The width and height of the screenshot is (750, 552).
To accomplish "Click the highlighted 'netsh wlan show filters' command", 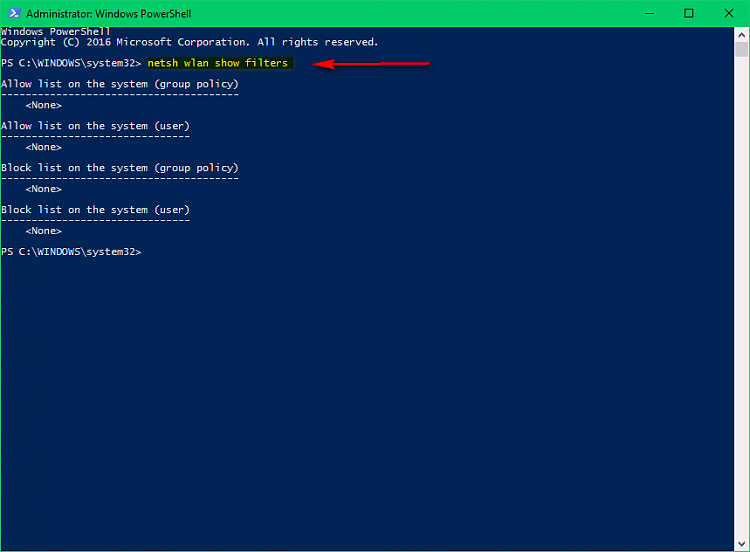I will tap(217, 63).
